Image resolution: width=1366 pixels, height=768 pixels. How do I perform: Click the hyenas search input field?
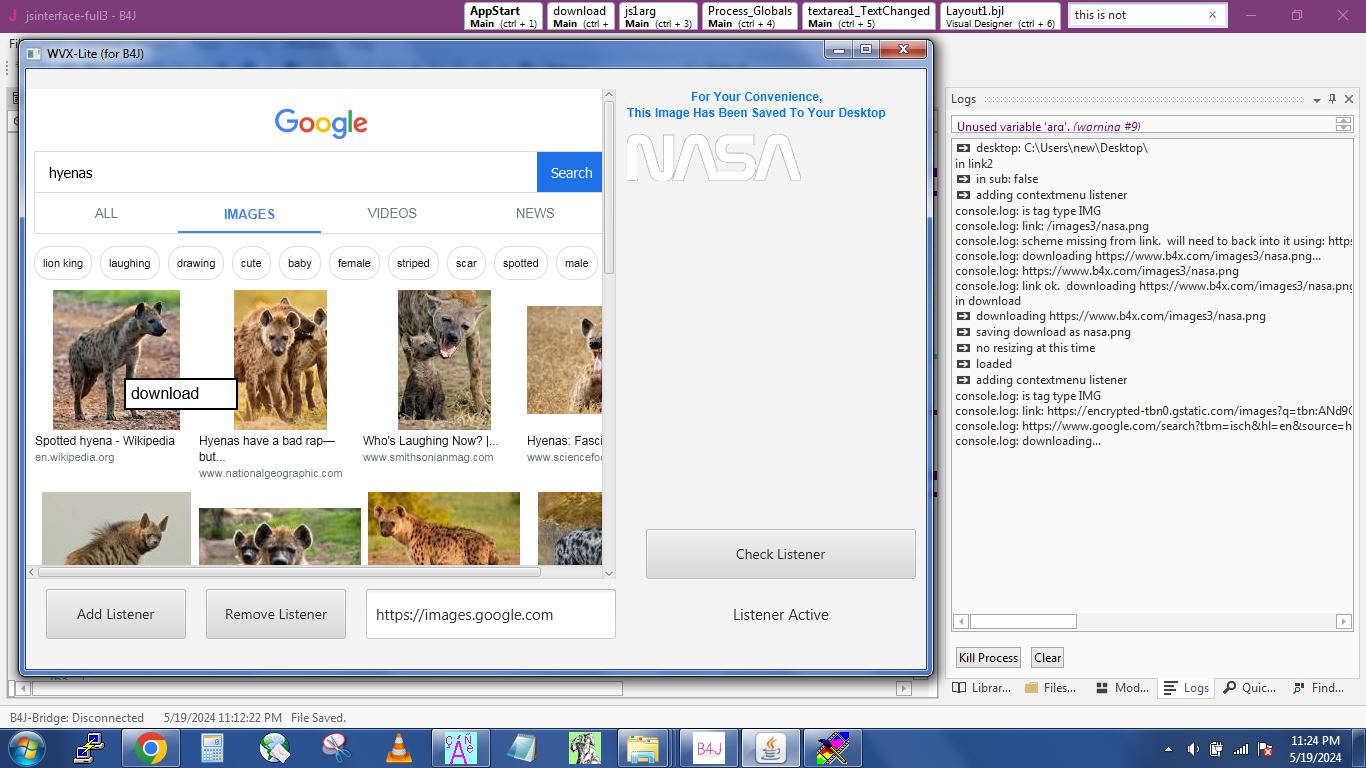[286, 172]
